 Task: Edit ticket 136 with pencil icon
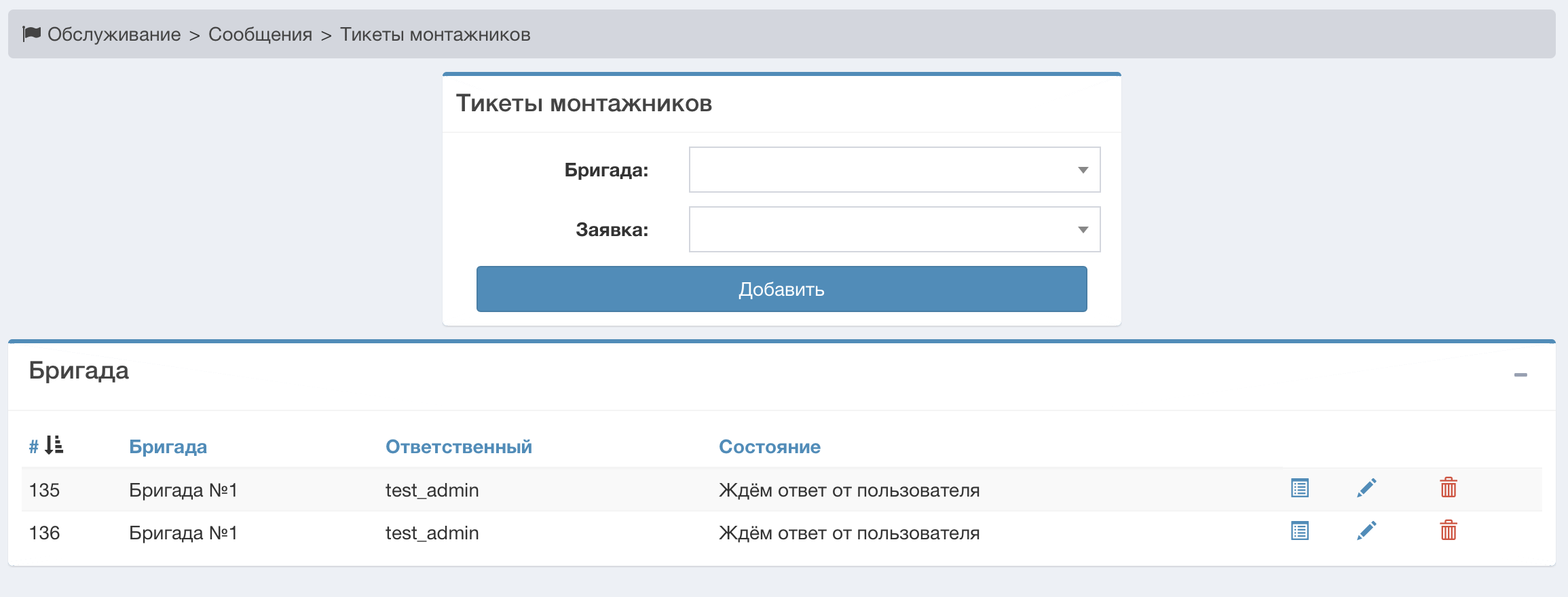click(1366, 531)
